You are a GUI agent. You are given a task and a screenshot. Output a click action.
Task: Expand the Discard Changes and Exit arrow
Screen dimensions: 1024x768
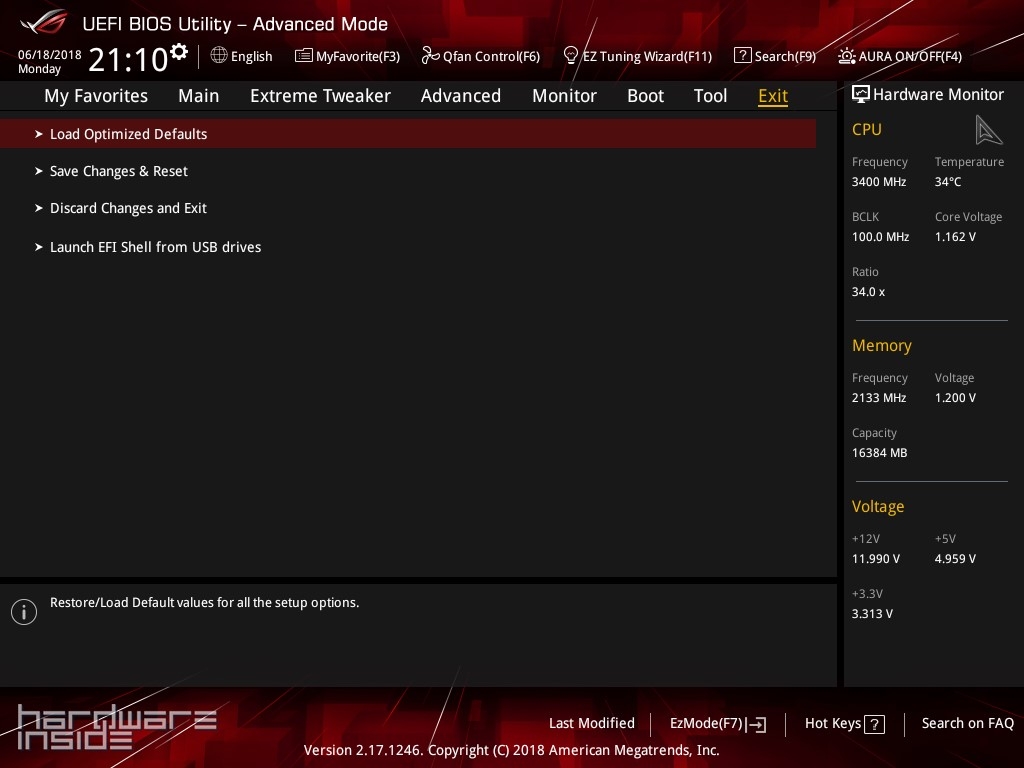[x=39, y=208]
